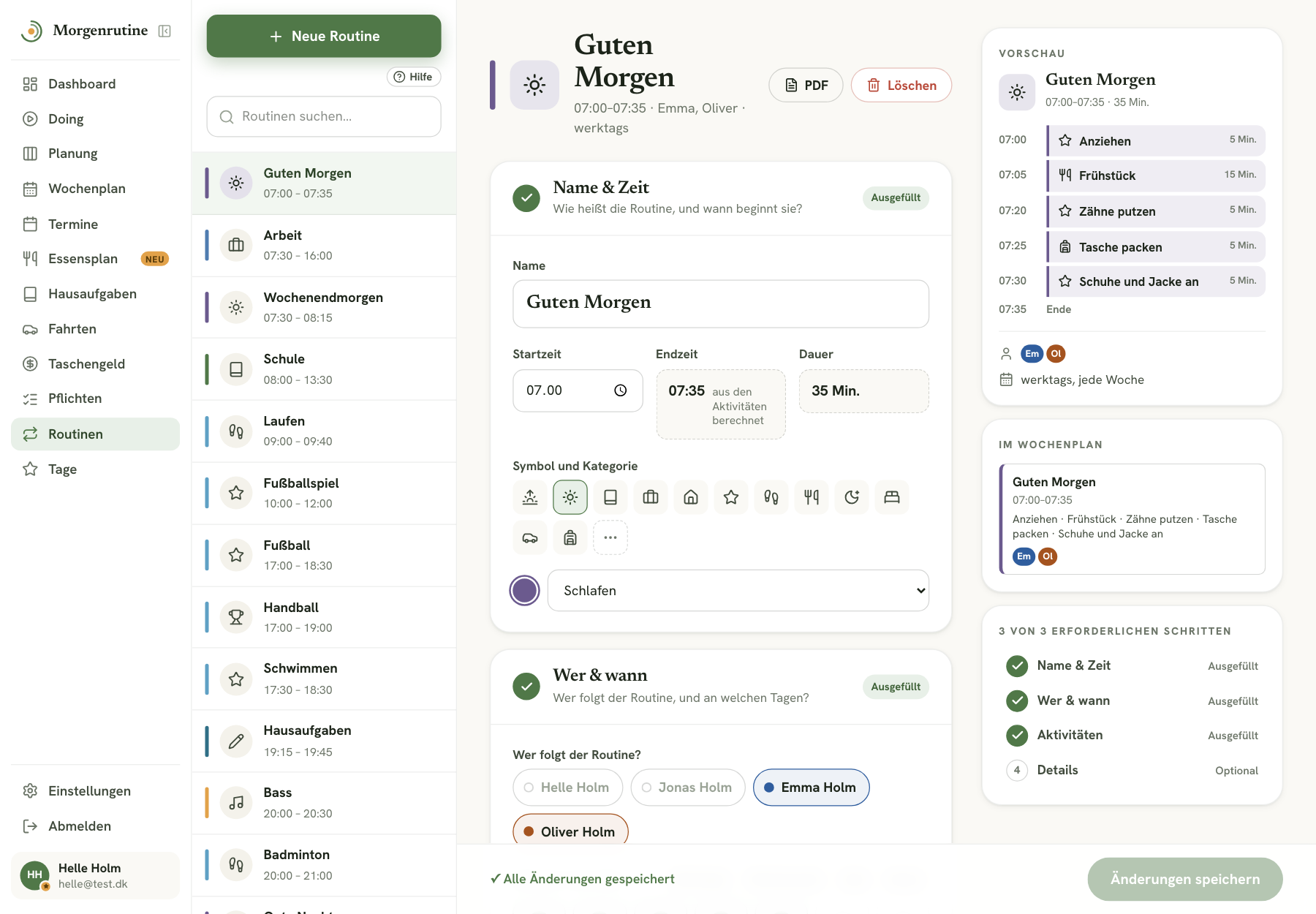The width and height of the screenshot is (1316, 914).
Task: Export the routine as PDF
Action: [806, 86]
